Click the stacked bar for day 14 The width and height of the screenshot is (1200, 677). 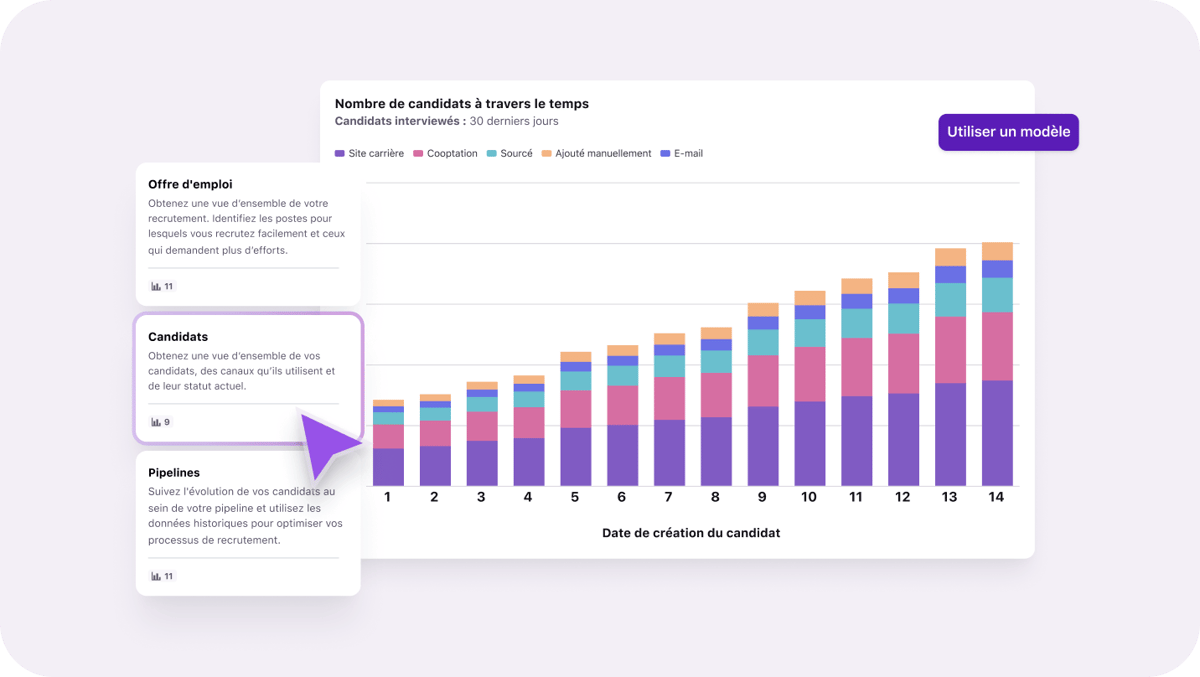coord(997,365)
